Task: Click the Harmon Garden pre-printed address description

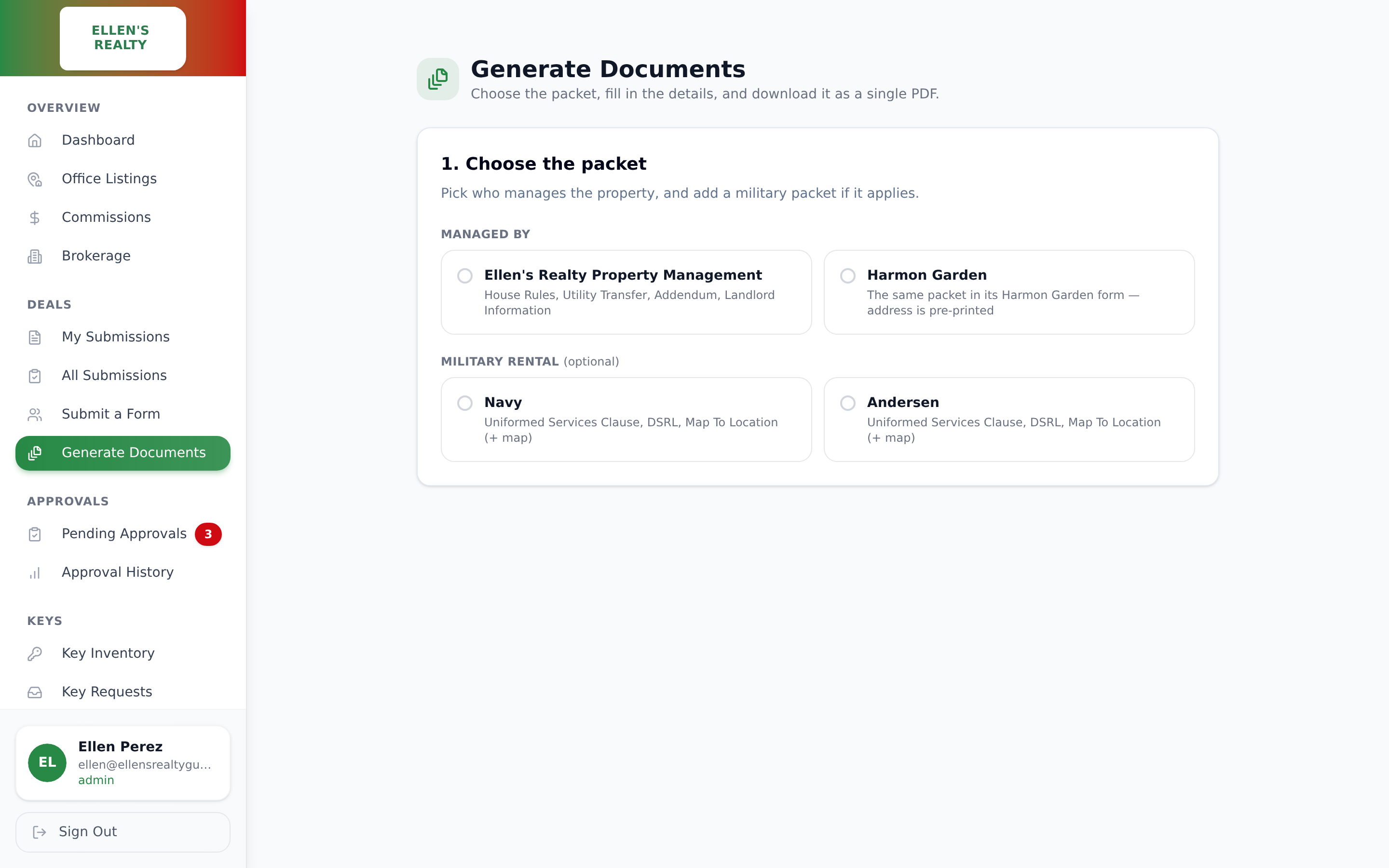Action: coord(1003,302)
